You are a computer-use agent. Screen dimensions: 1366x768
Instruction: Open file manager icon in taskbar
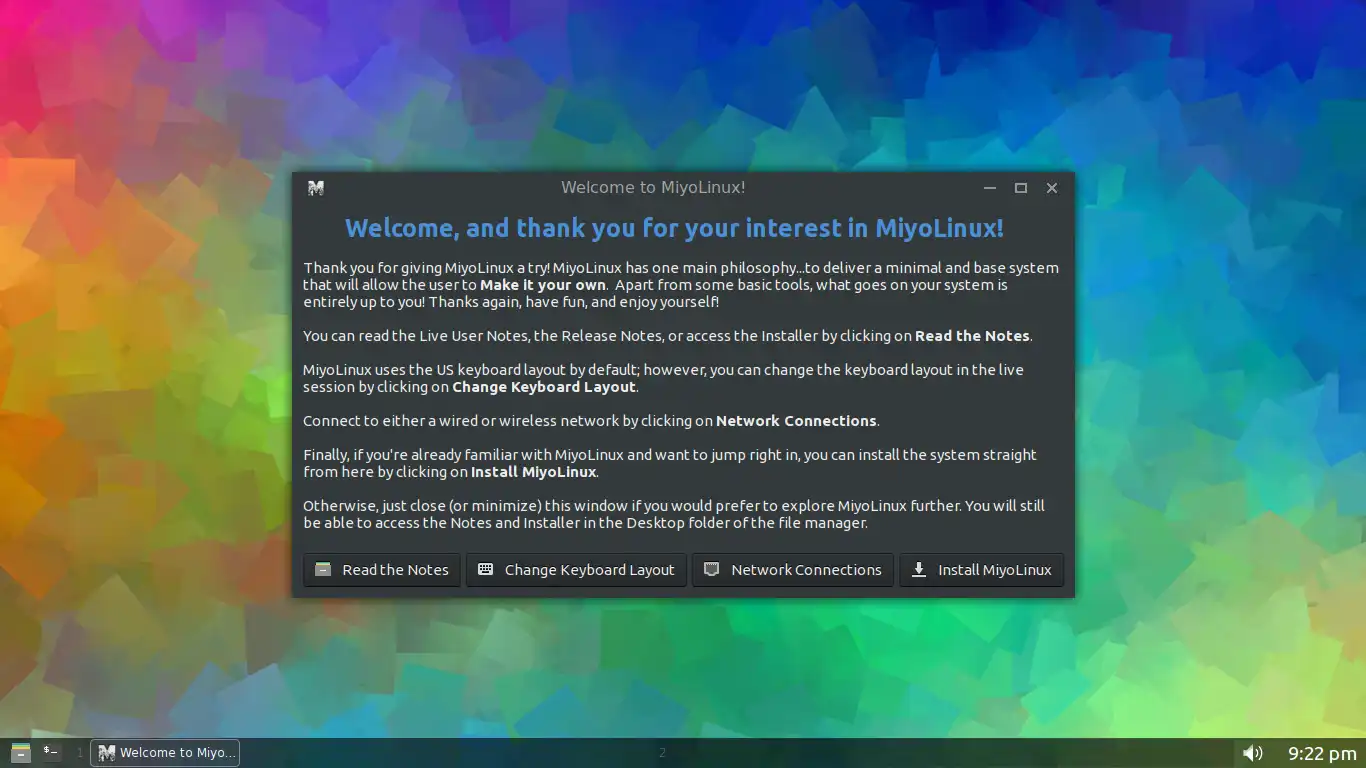pyautogui.click(x=21, y=752)
